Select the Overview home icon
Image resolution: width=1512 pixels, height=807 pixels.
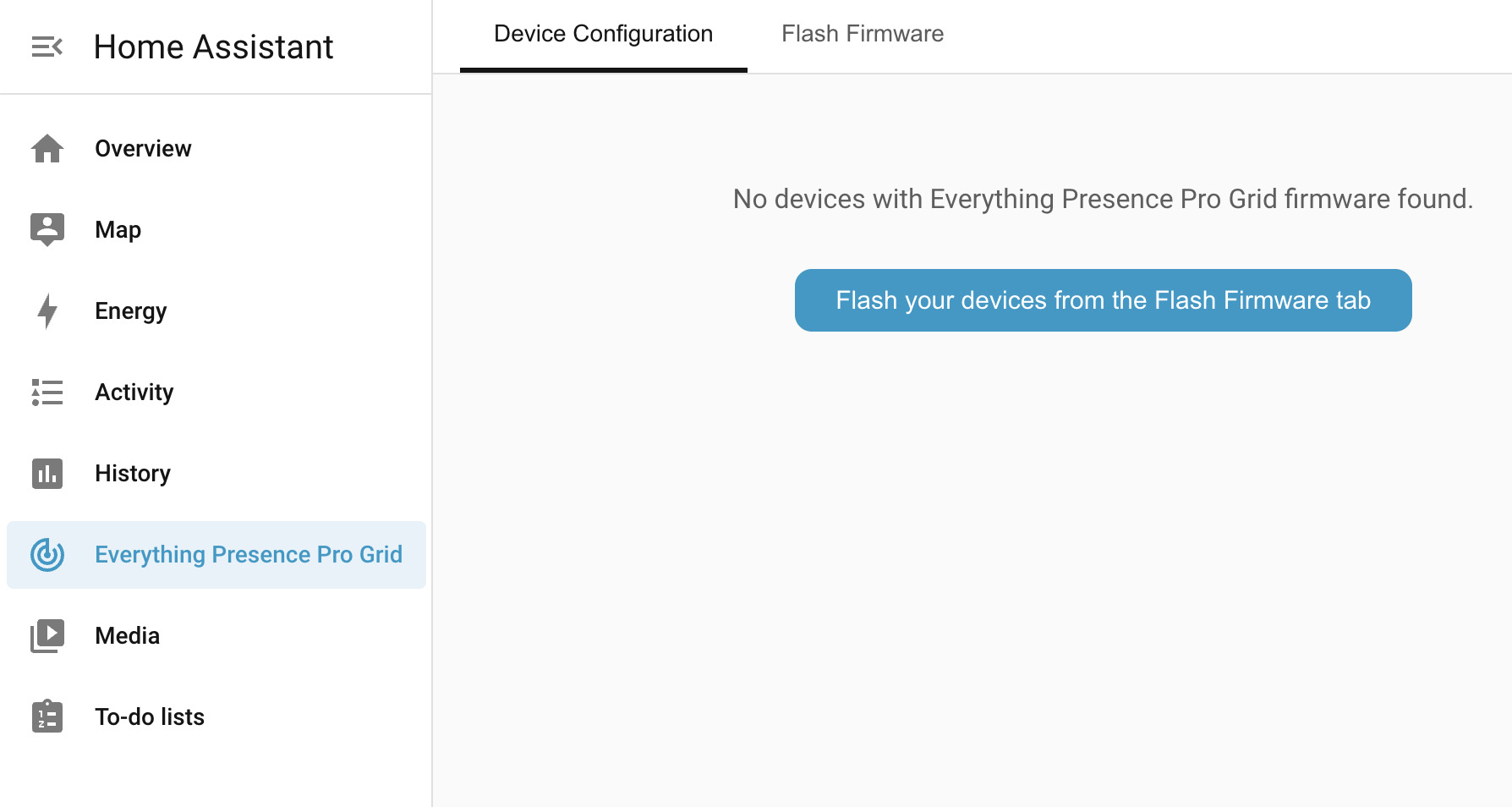47,148
